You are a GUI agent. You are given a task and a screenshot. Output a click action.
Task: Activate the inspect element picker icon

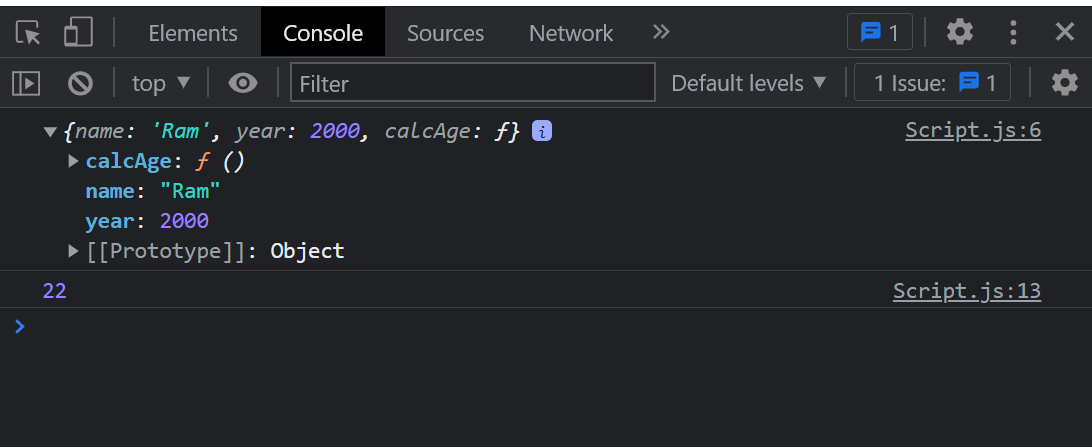pyautogui.click(x=28, y=33)
